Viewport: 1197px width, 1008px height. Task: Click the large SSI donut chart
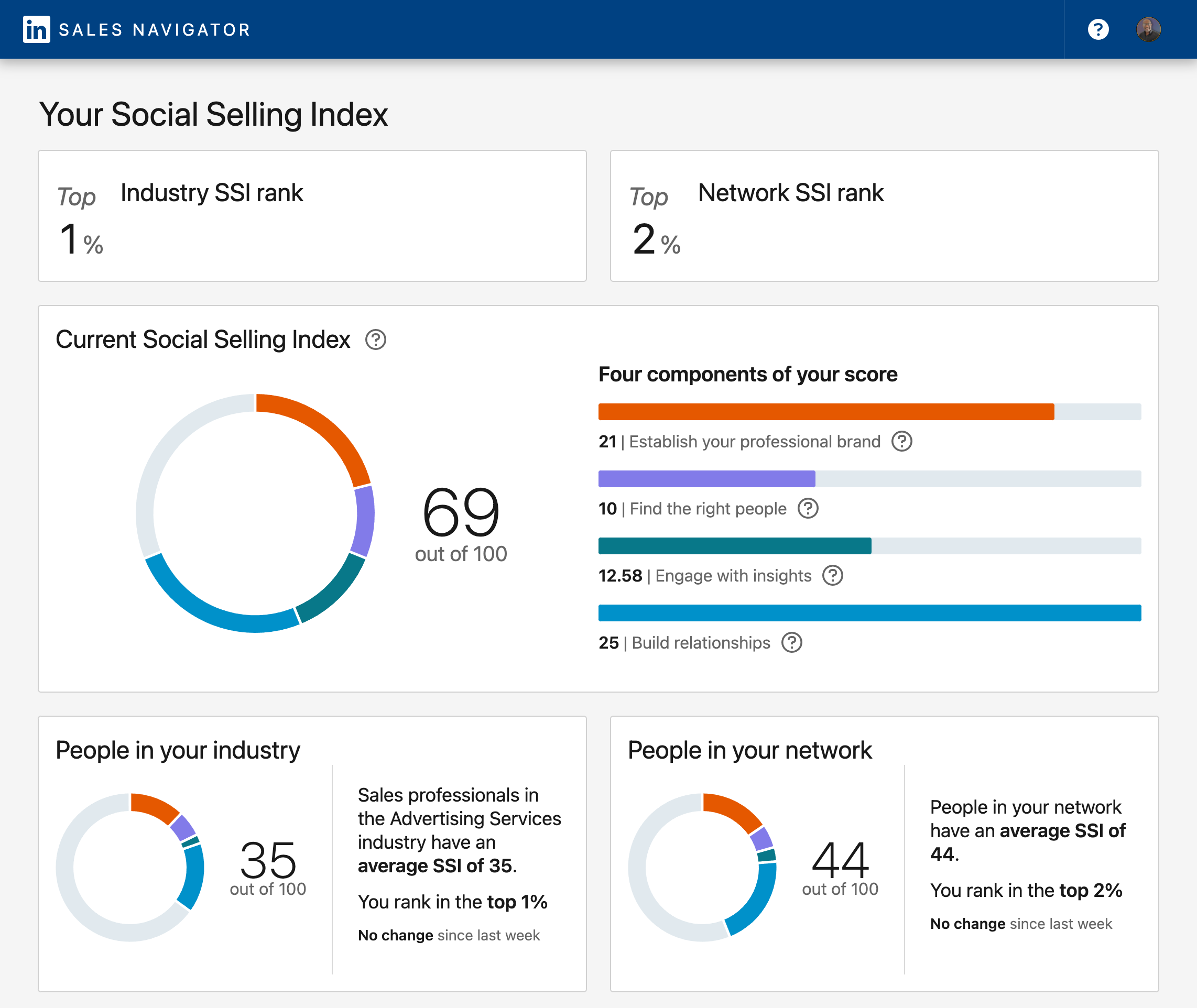pos(255,513)
